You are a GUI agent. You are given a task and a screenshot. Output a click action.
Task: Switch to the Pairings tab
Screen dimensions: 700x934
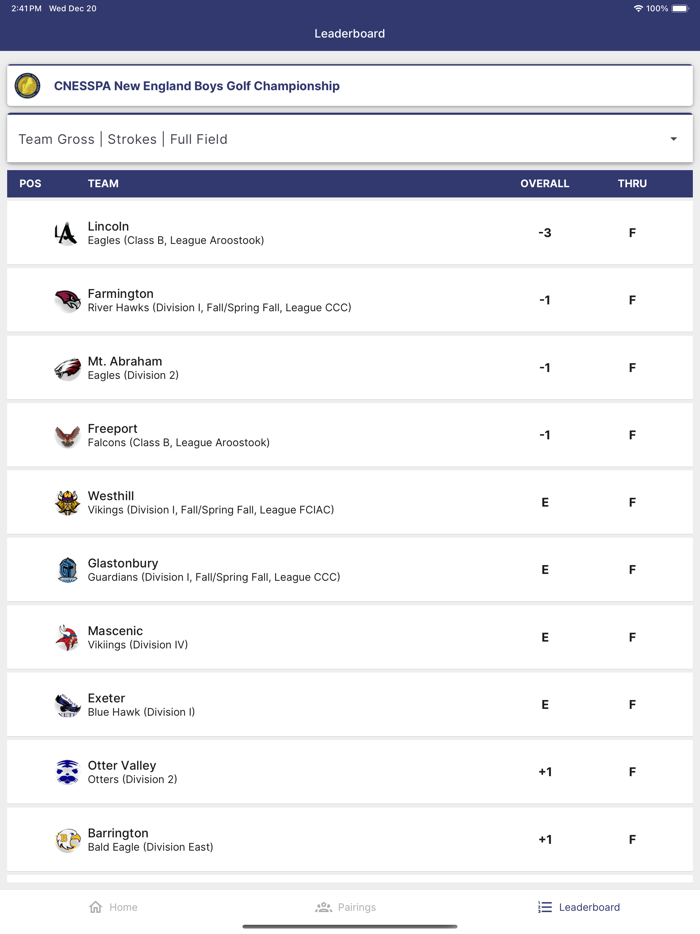coord(347,907)
